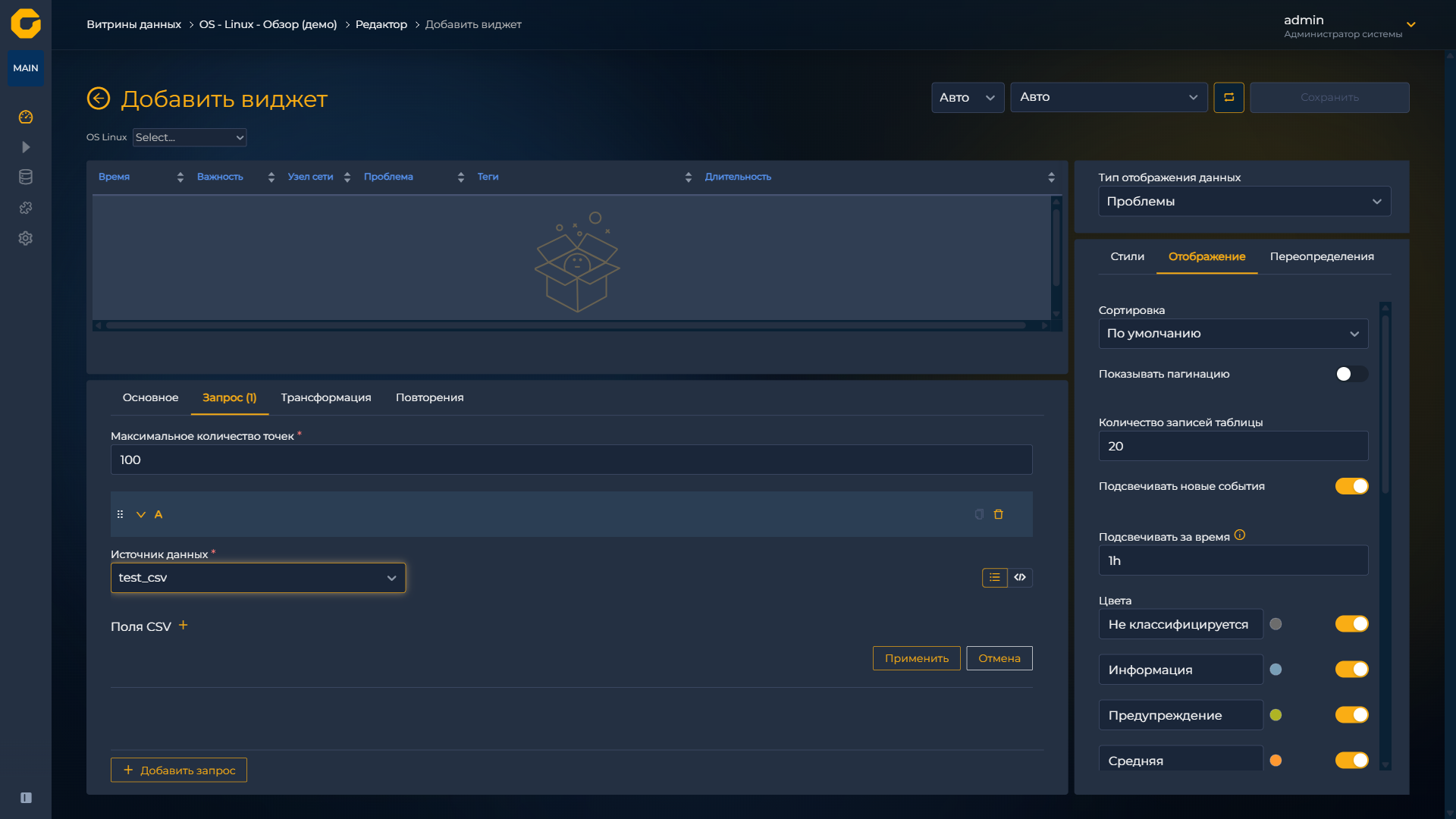Delete query A with trash icon

(999, 514)
